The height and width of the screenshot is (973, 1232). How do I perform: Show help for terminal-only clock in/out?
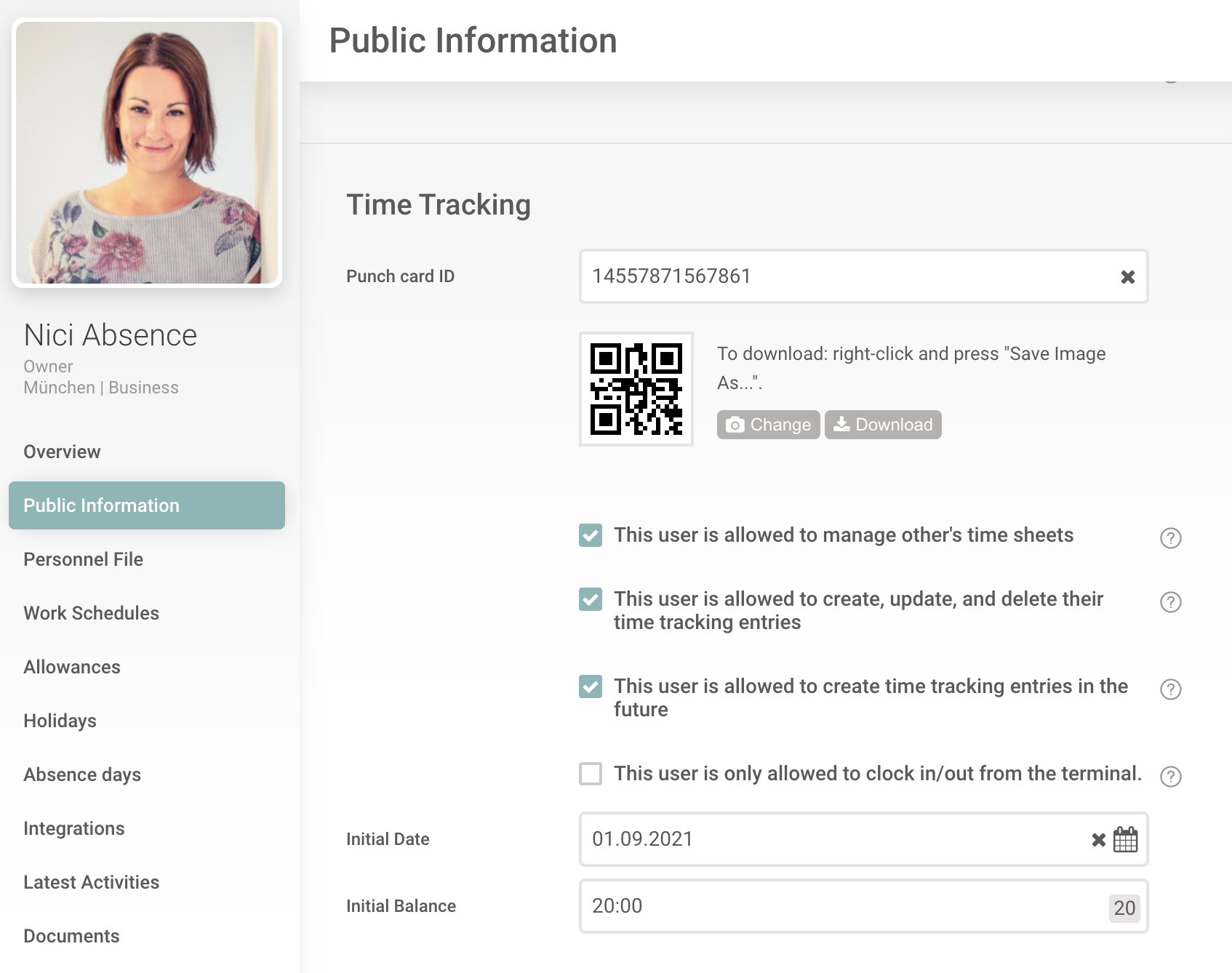pos(1170,777)
